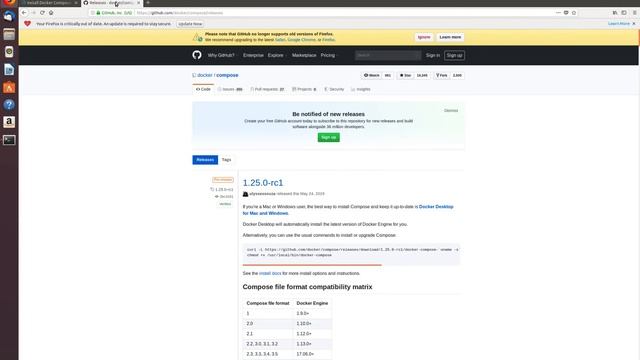This screenshot has height=360, width=640.
Task: Open the Help icon in the dock
Action: tap(9, 104)
